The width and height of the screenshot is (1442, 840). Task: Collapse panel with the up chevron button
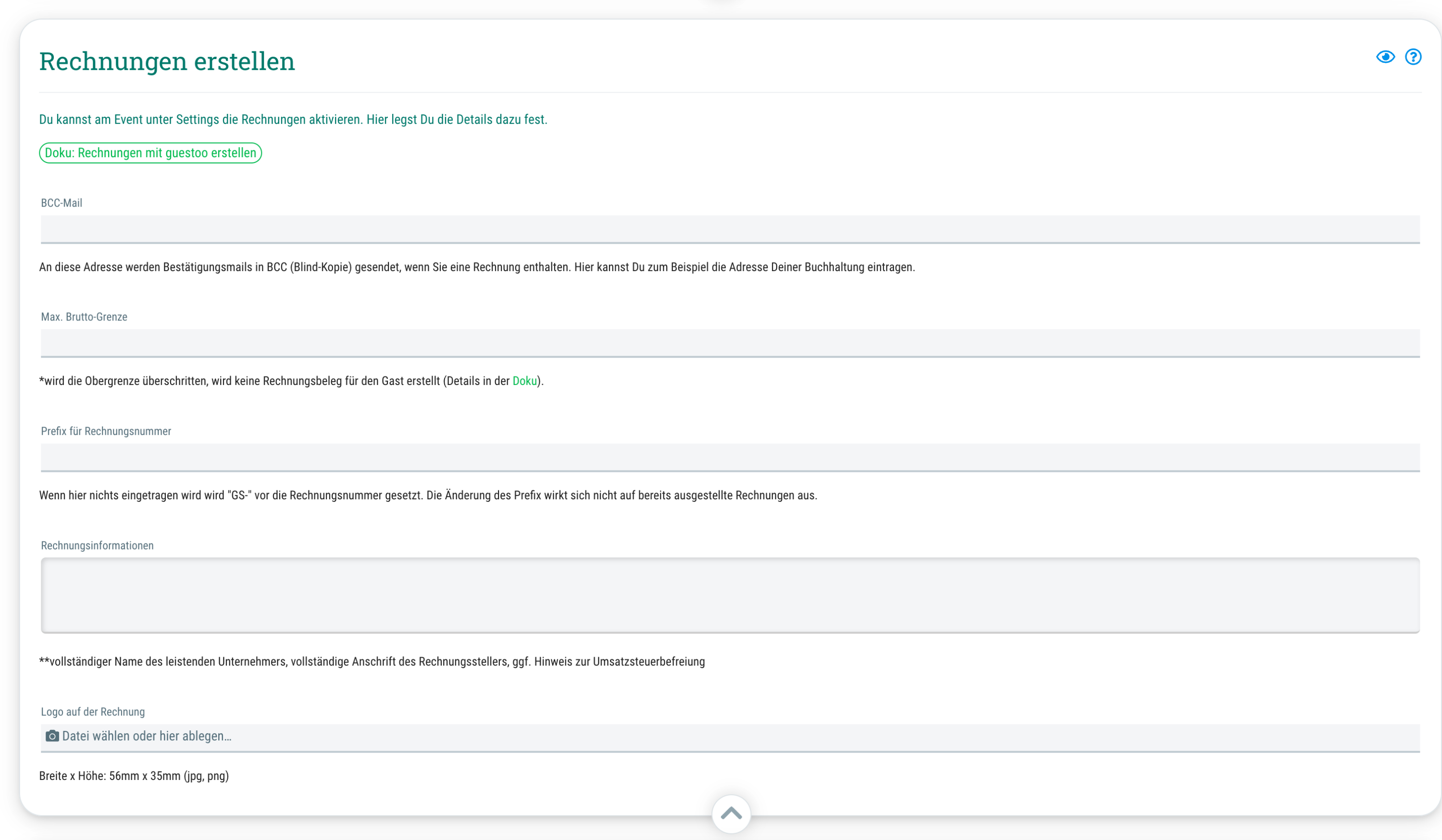(x=731, y=814)
